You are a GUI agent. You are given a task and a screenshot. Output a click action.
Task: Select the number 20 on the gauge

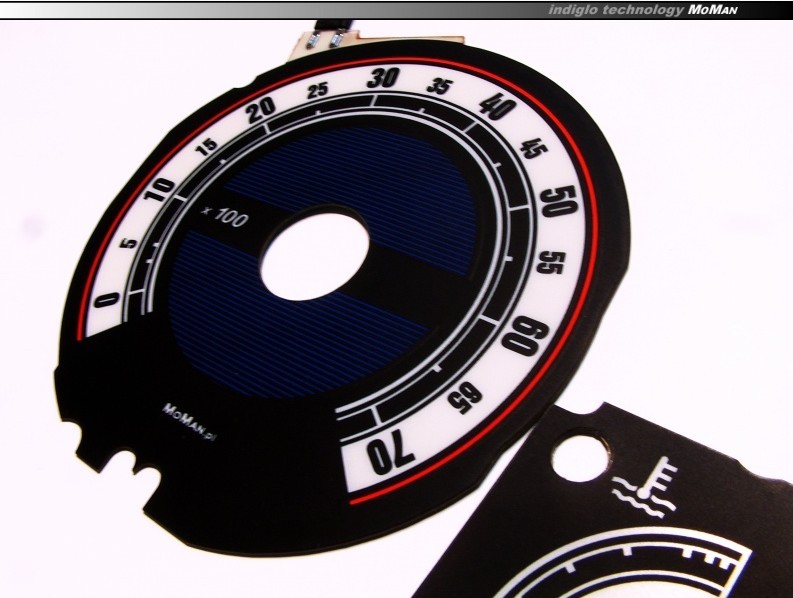[x=260, y=110]
